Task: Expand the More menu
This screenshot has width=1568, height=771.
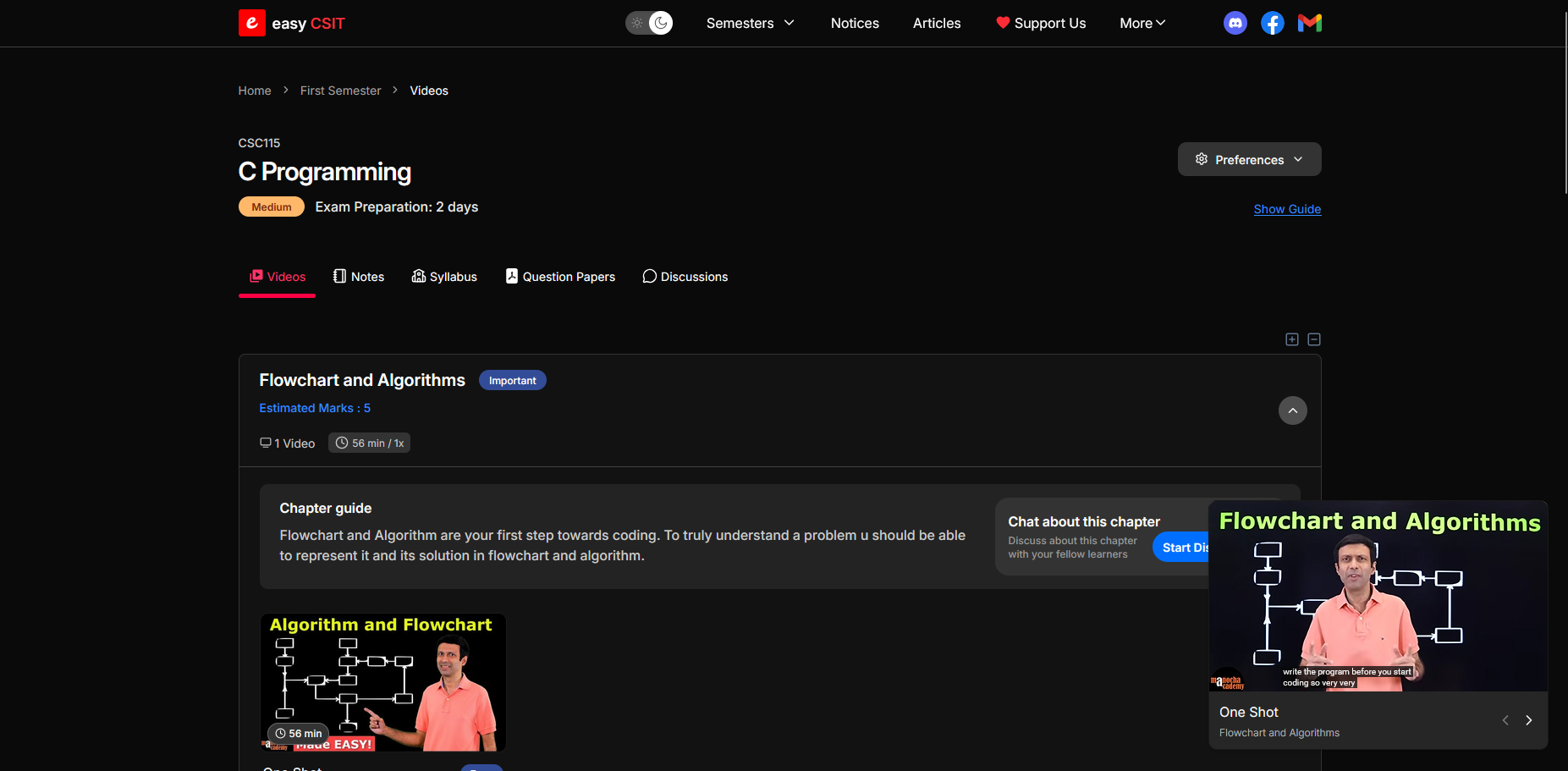Action: (1142, 23)
